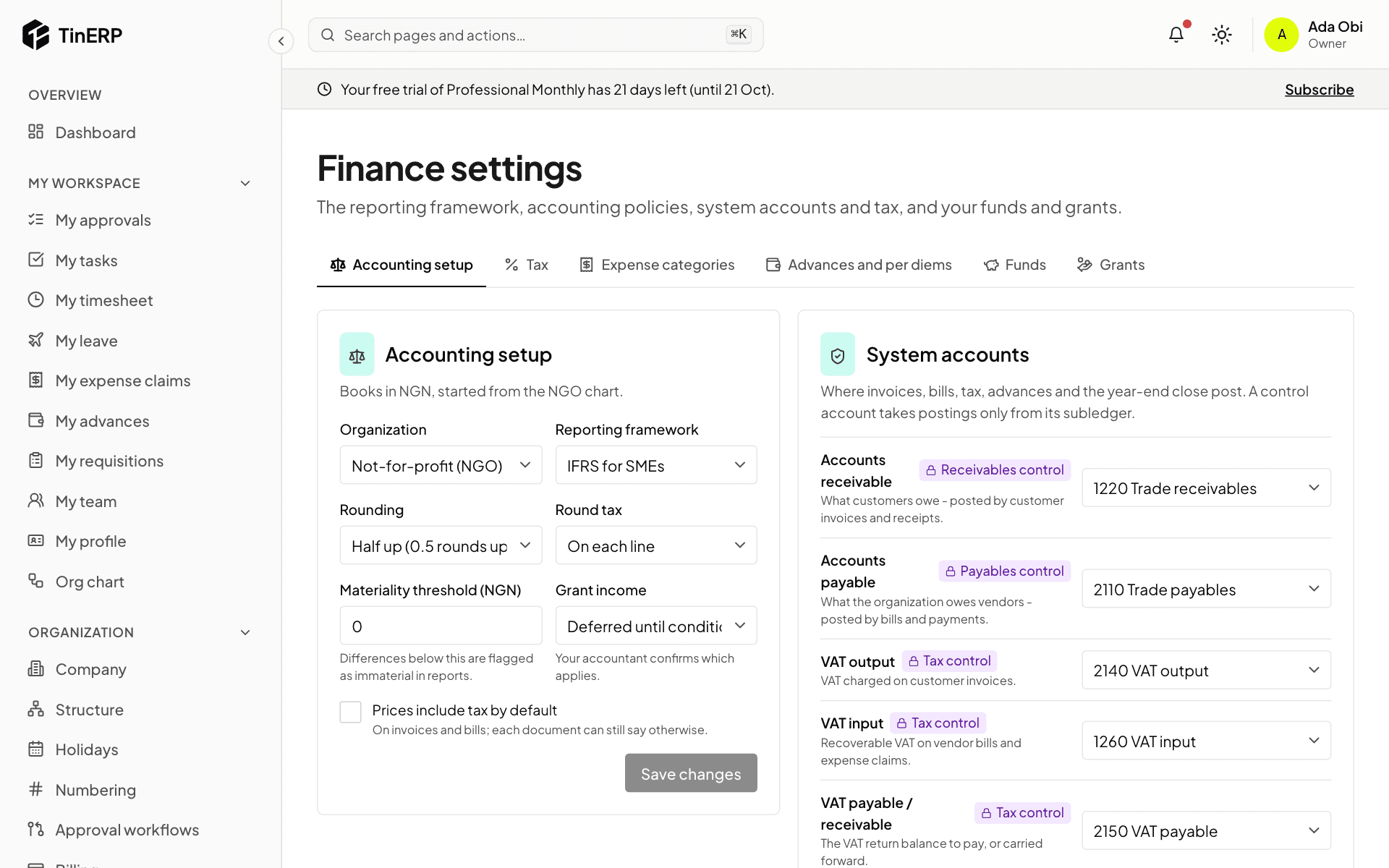Switch to the Funds tab

click(1015, 265)
